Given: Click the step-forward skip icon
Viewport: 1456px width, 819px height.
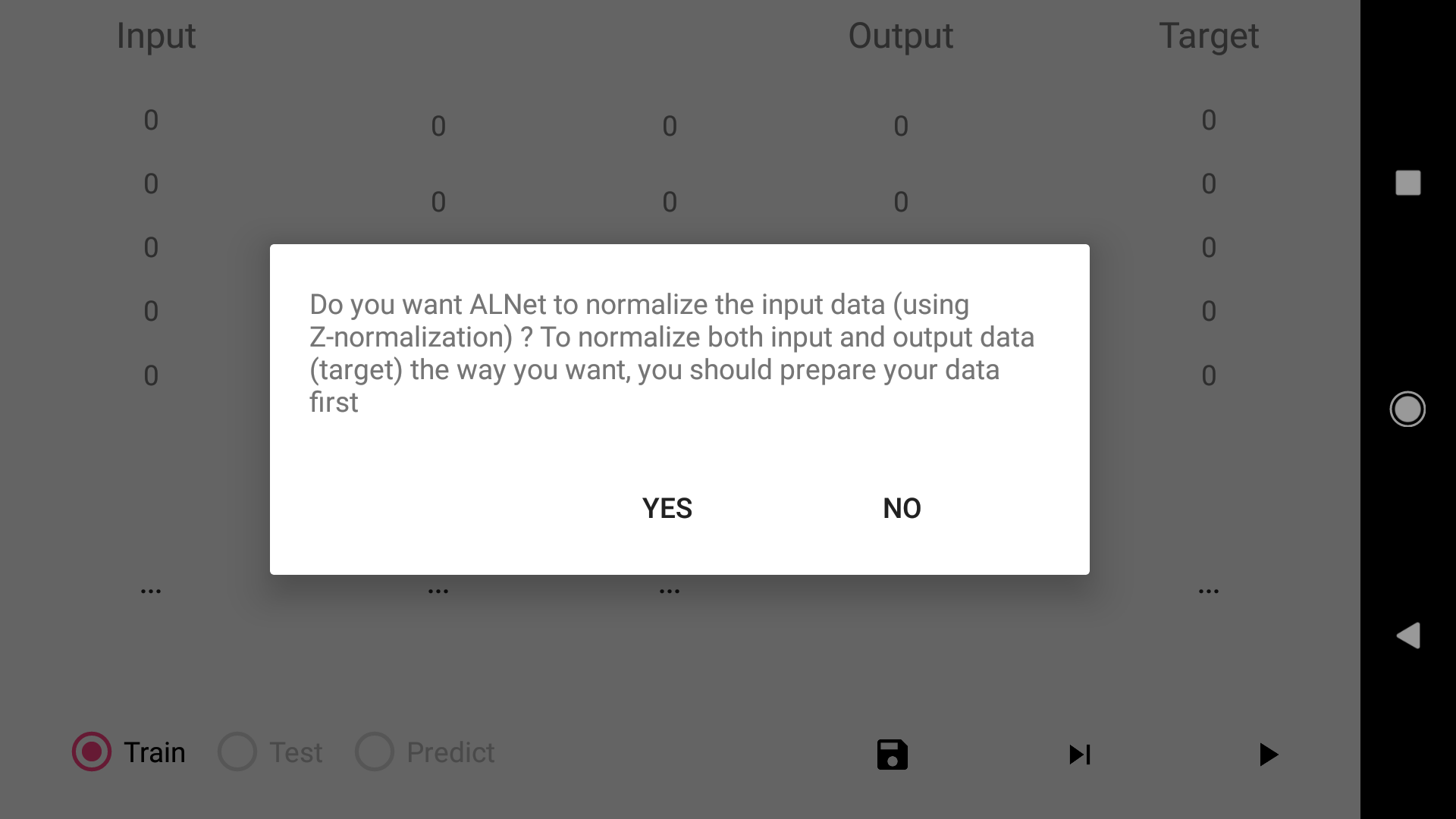Looking at the screenshot, I should 1079,755.
